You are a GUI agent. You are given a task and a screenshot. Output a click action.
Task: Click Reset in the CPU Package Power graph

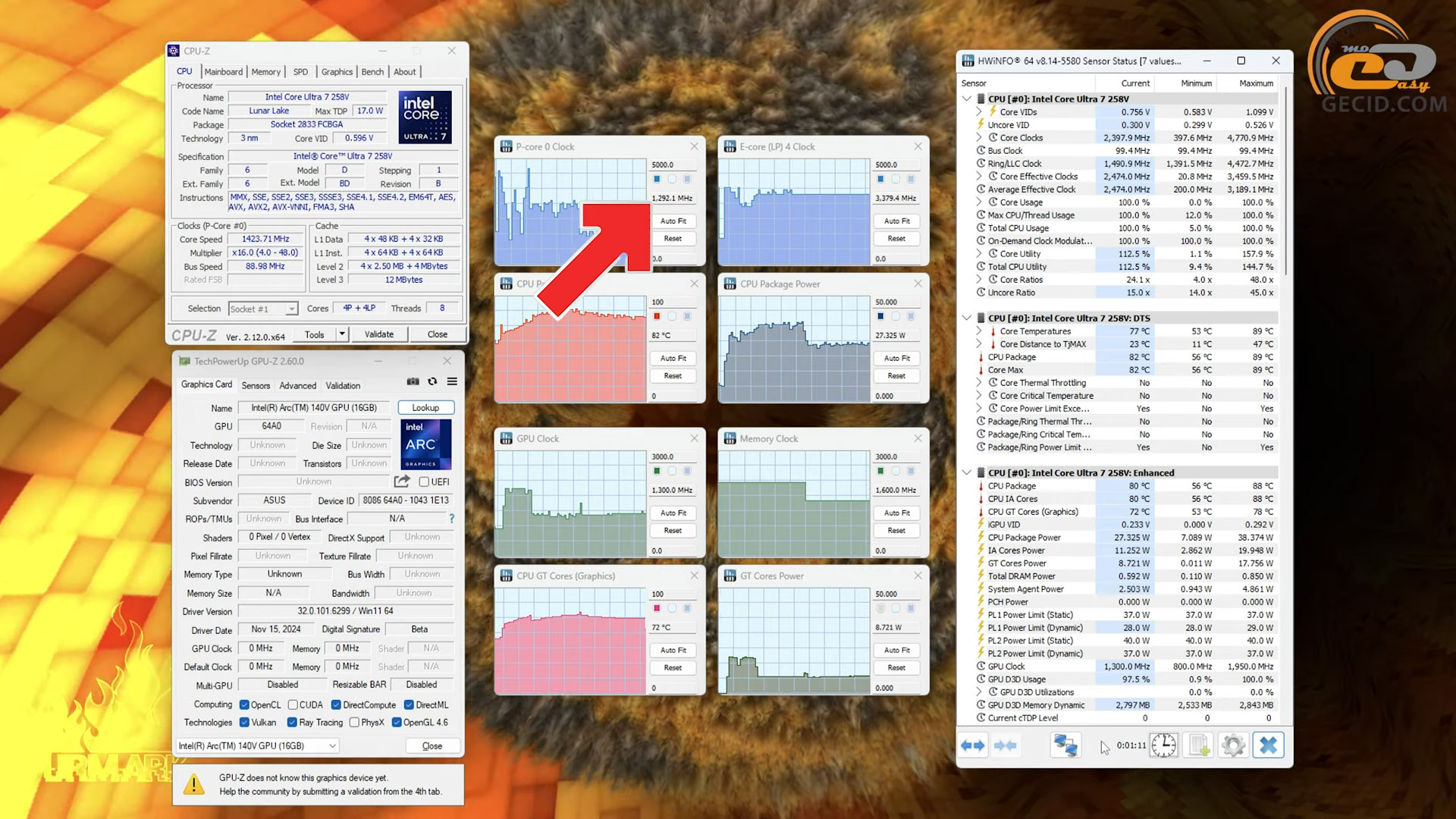tap(896, 375)
